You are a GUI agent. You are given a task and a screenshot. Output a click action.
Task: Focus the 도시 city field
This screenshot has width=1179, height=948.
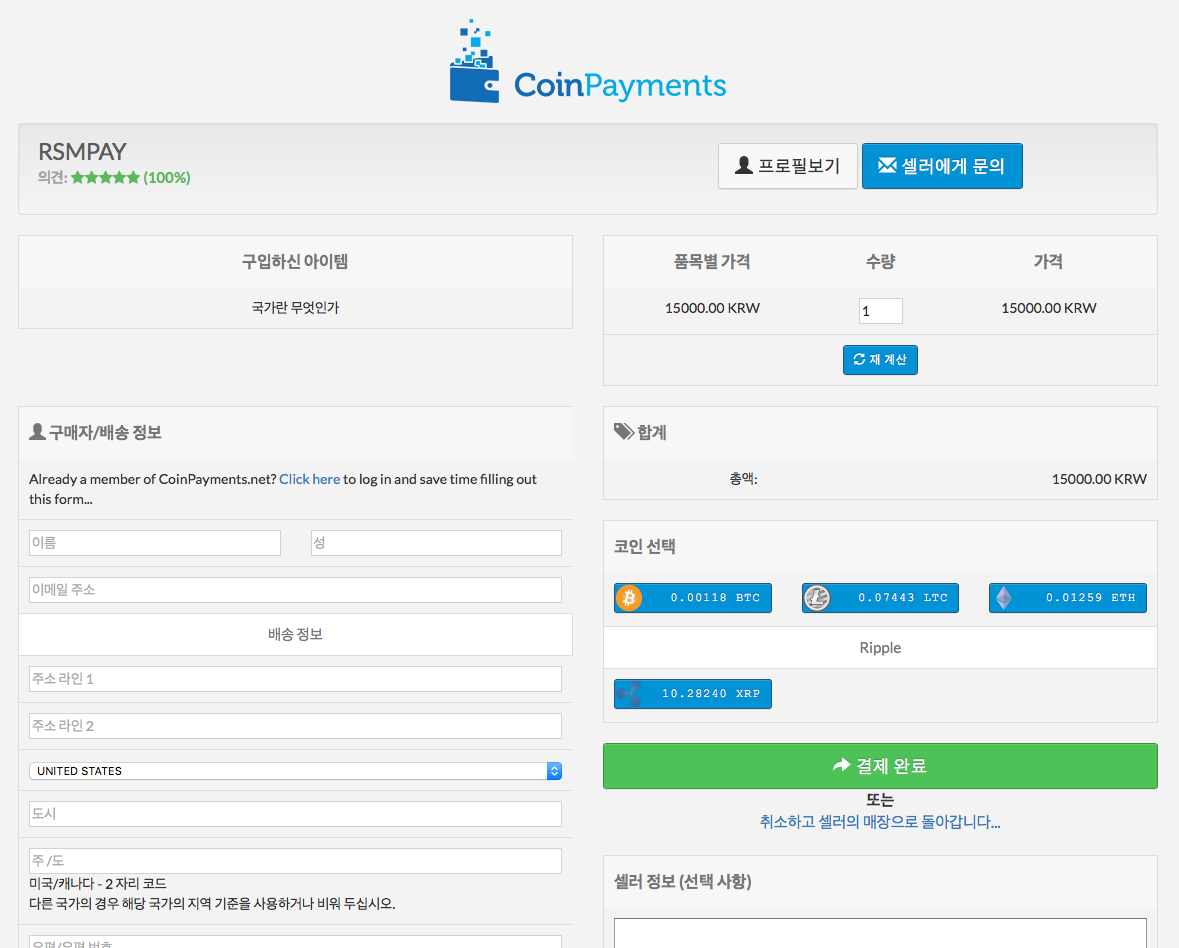(296, 814)
